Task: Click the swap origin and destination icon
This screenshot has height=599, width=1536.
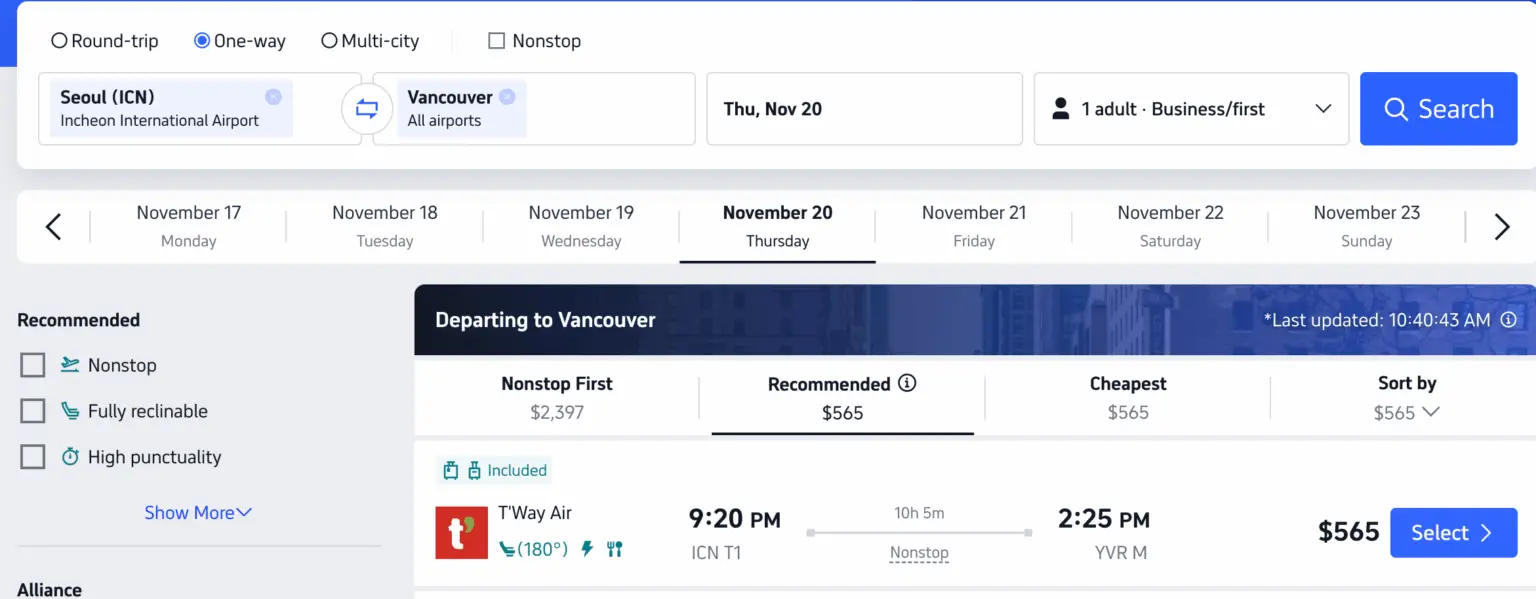Action: (367, 109)
